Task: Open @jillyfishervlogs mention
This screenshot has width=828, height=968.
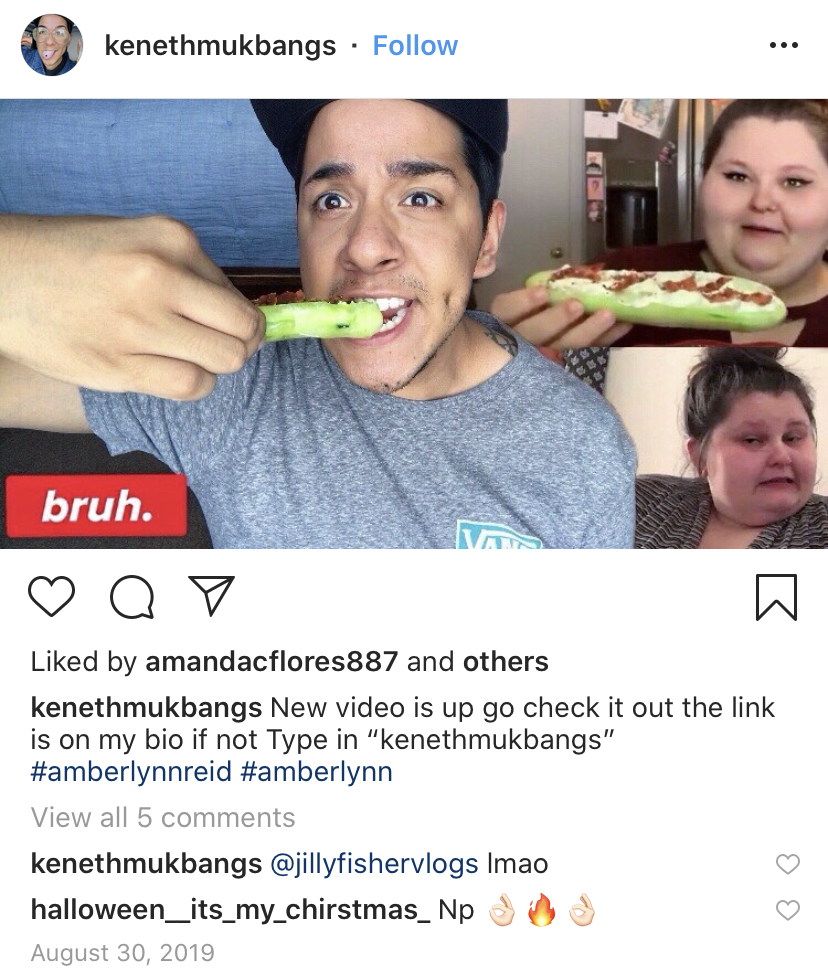Action: pos(374,864)
